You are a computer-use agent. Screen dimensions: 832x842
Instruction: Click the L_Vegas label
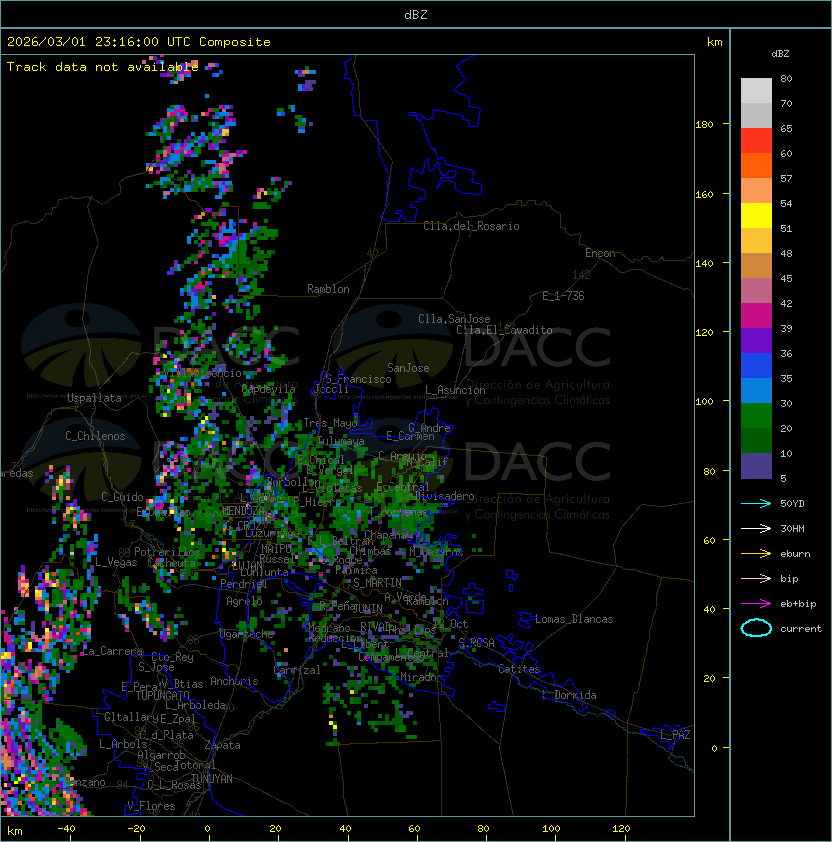pos(116,562)
